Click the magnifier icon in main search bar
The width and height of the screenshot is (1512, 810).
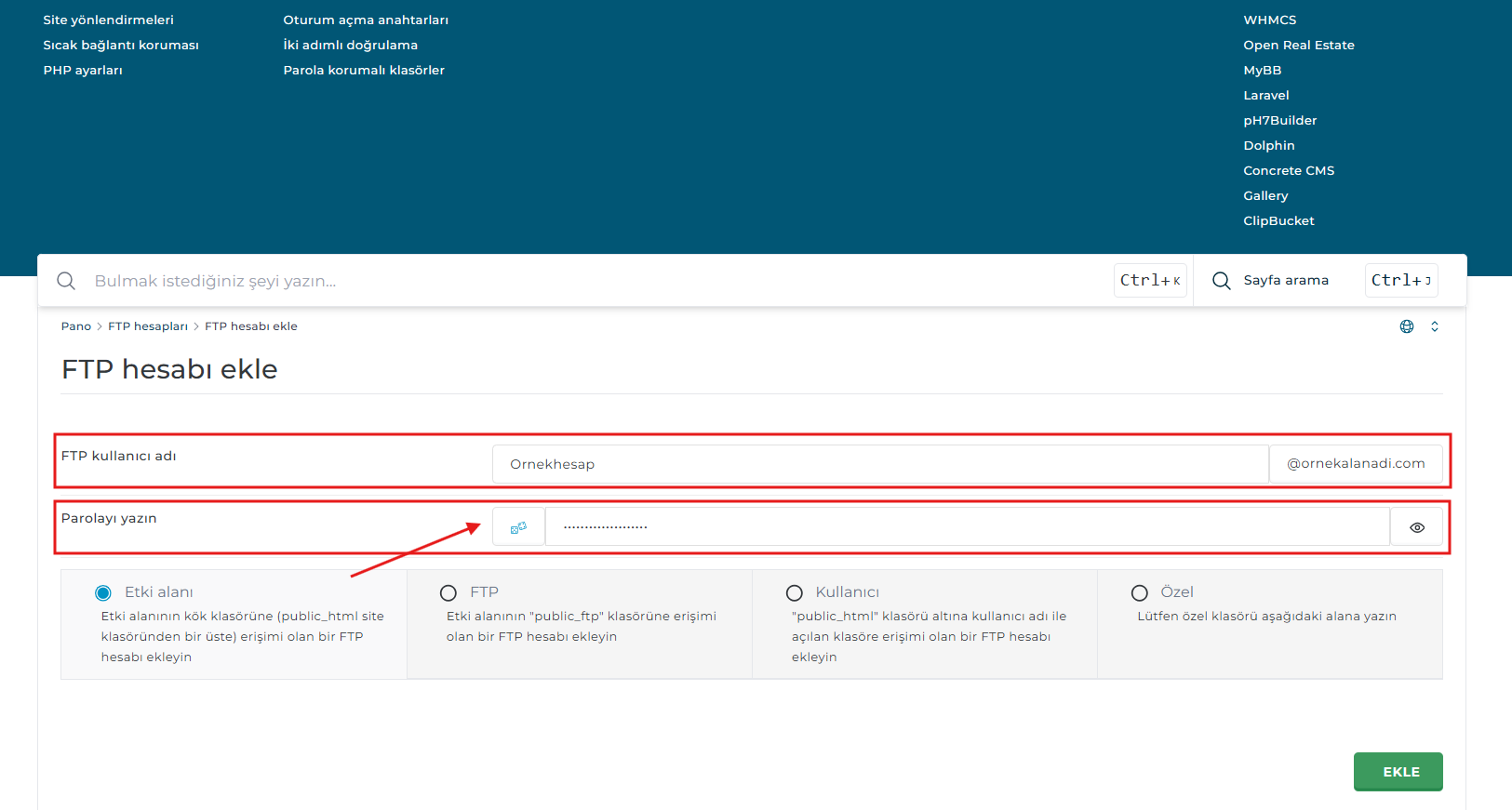click(x=66, y=281)
